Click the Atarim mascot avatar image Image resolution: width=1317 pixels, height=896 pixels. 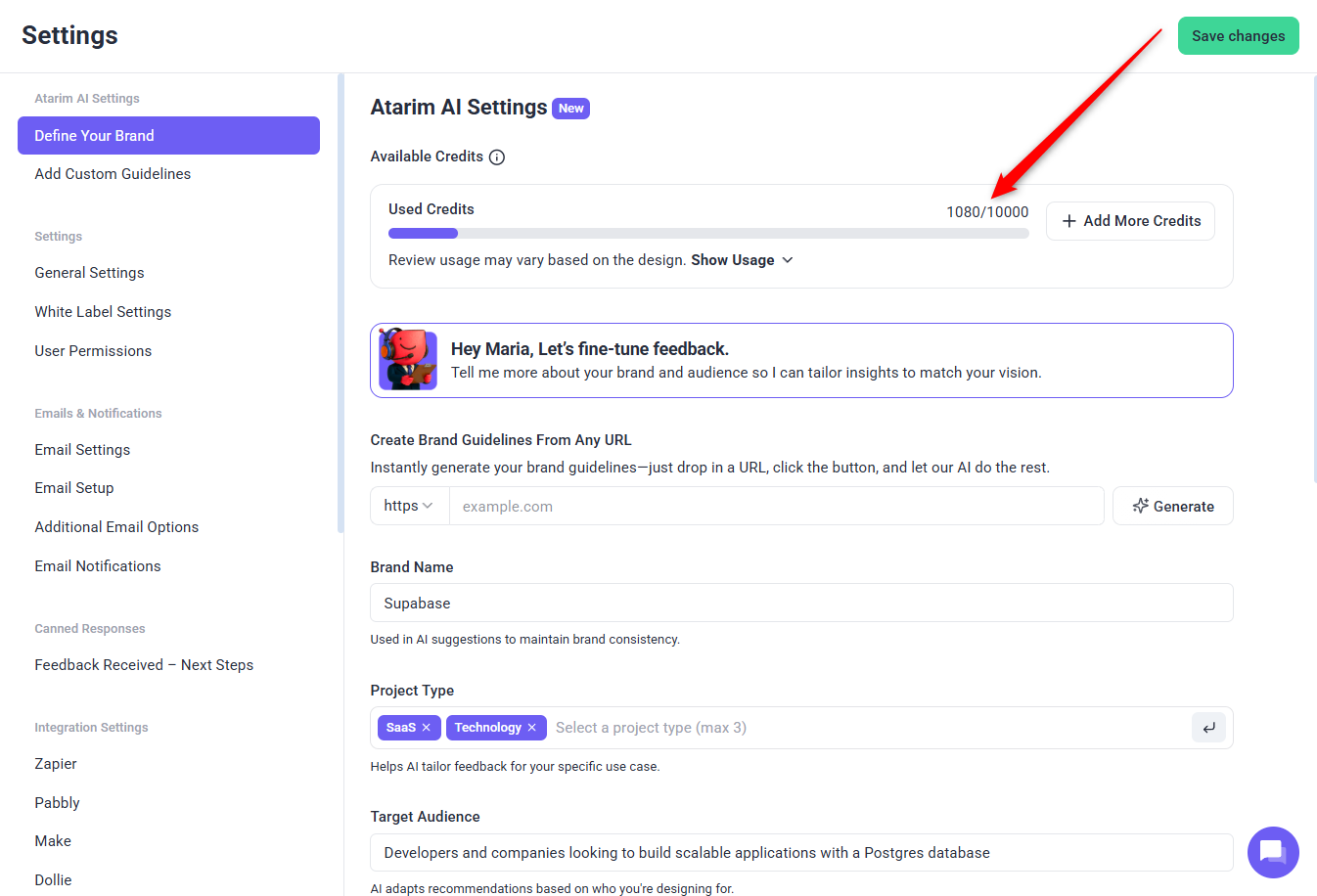click(x=408, y=360)
